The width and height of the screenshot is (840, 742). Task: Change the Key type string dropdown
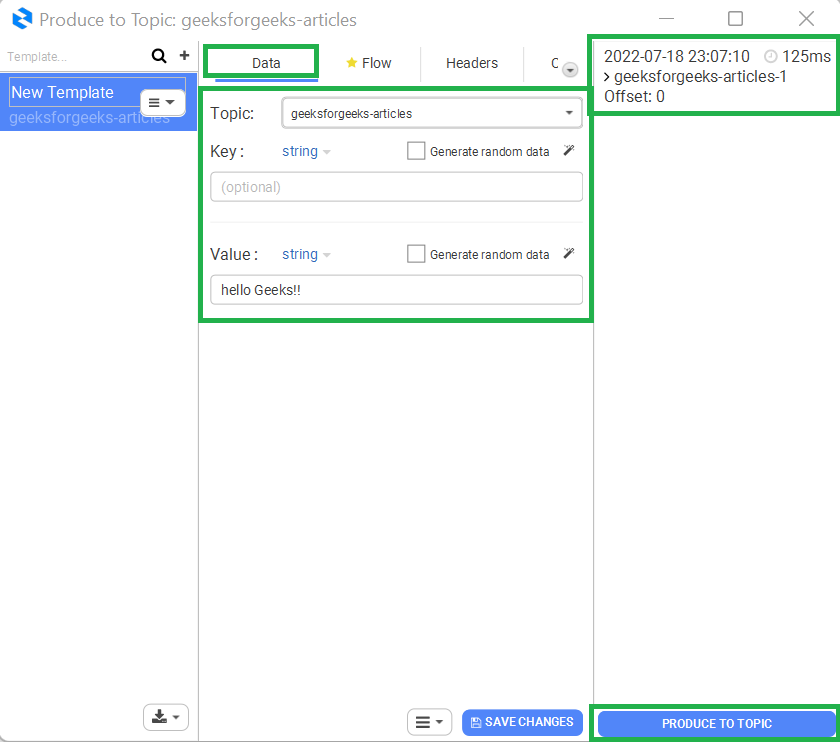[306, 152]
